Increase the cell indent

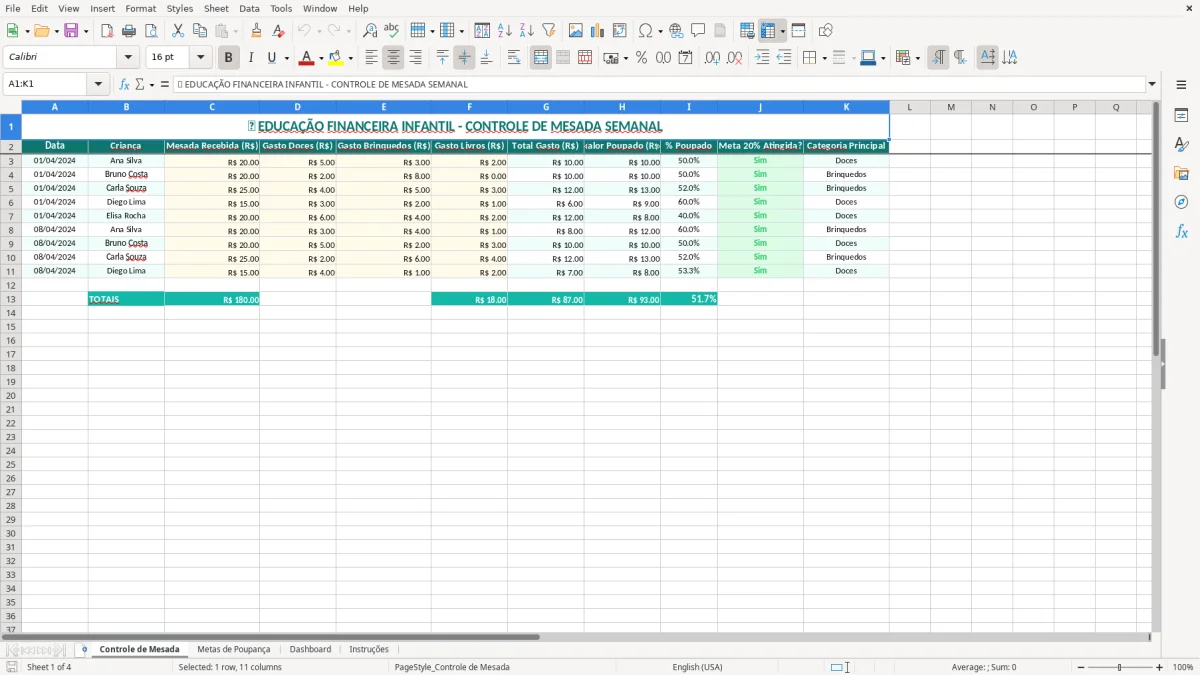(x=762, y=58)
